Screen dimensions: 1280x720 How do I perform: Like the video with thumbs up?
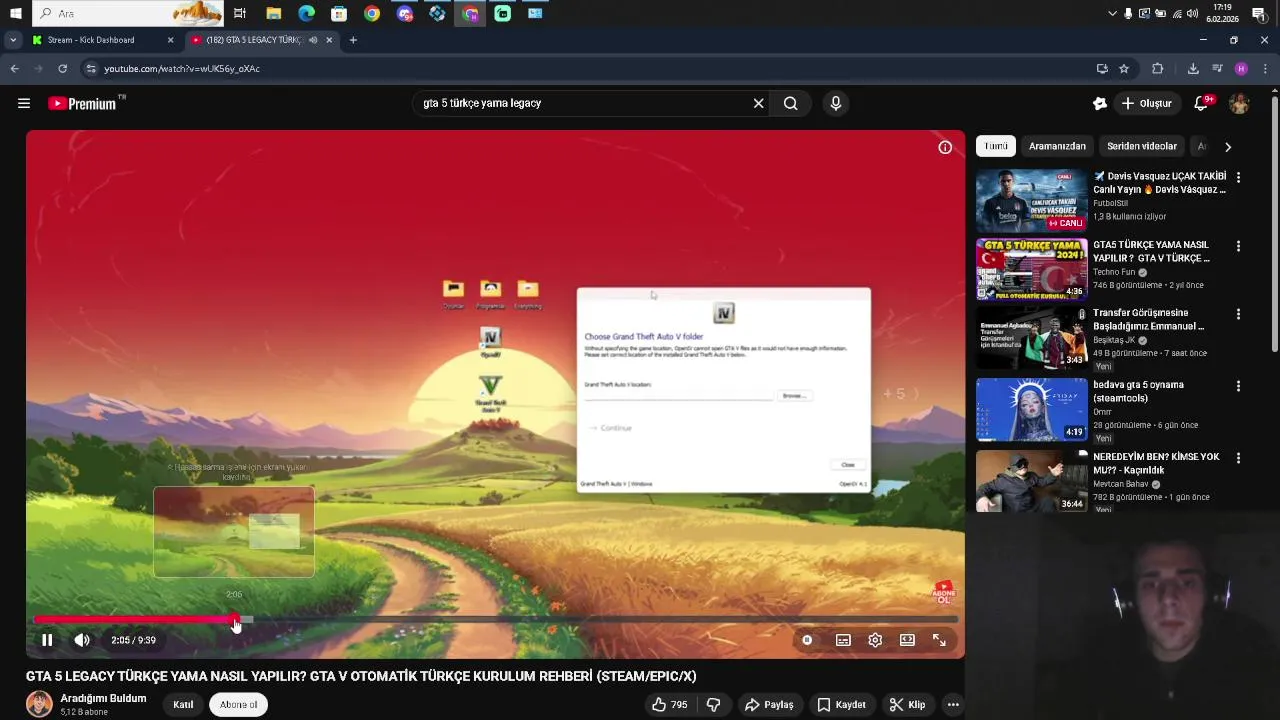click(x=670, y=705)
